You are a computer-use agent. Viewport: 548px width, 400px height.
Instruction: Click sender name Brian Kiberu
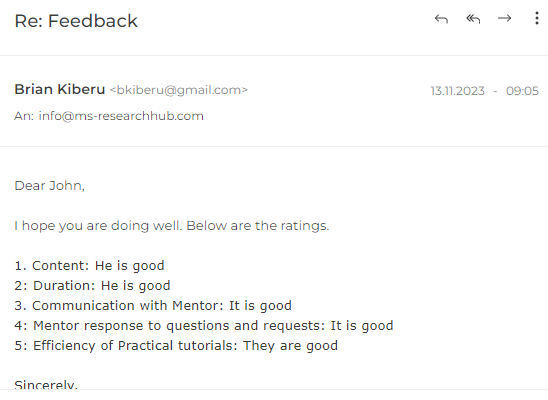click(x=60, y=89)
